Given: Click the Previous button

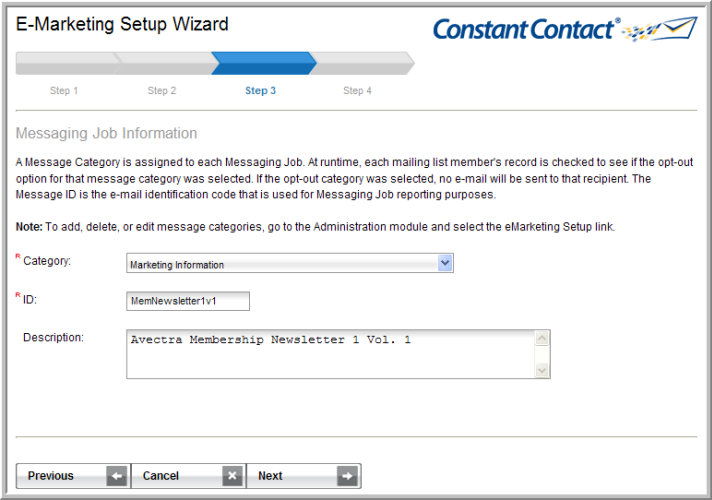Looking at the screenshot, I should [x=73, y=476].
